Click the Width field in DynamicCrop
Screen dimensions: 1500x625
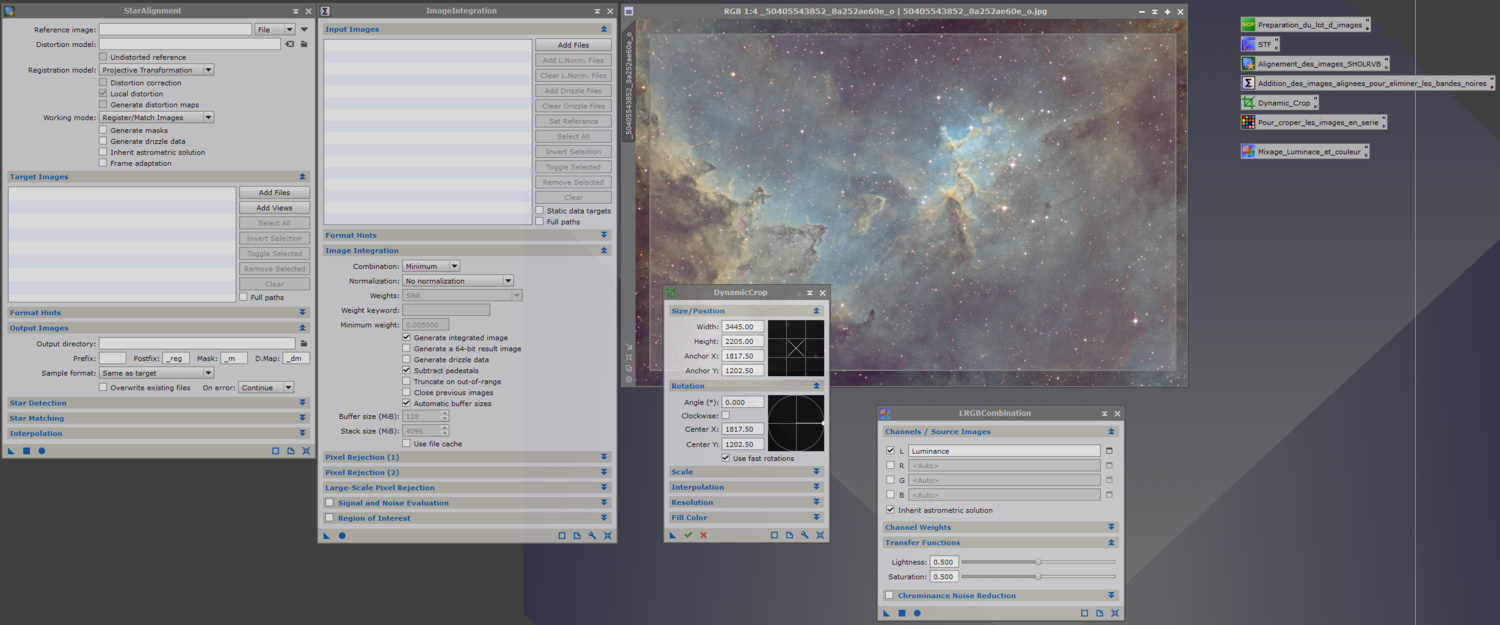pos(743,327)
